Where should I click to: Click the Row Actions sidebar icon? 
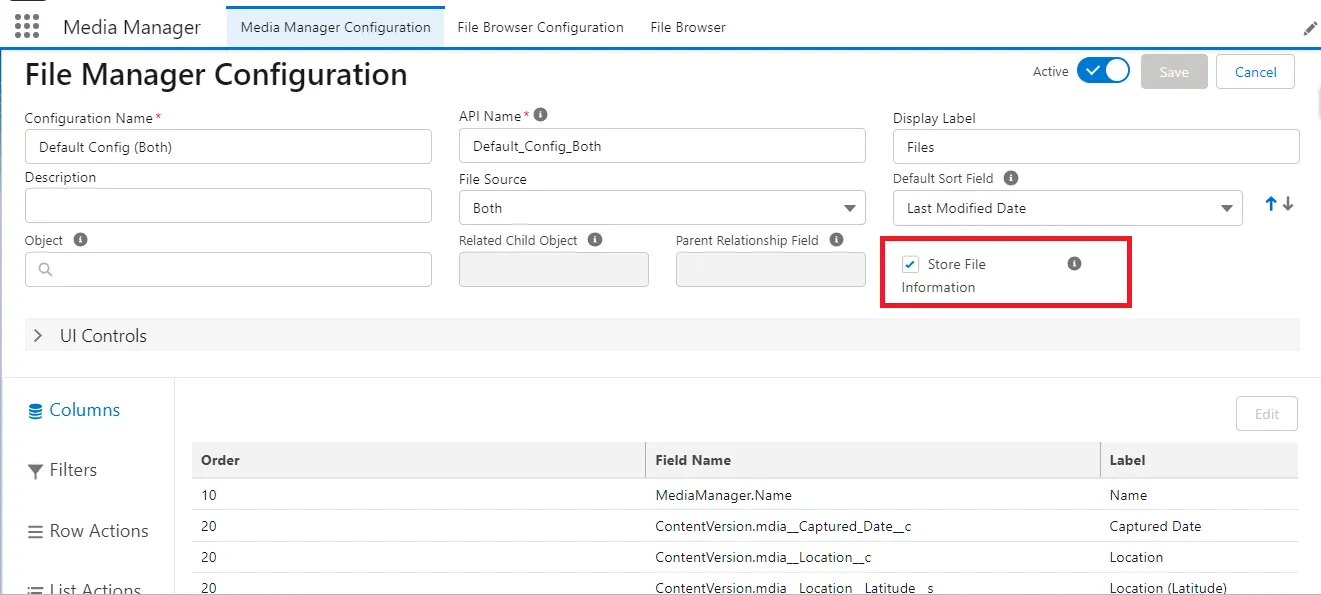click(x=34, y=531)
